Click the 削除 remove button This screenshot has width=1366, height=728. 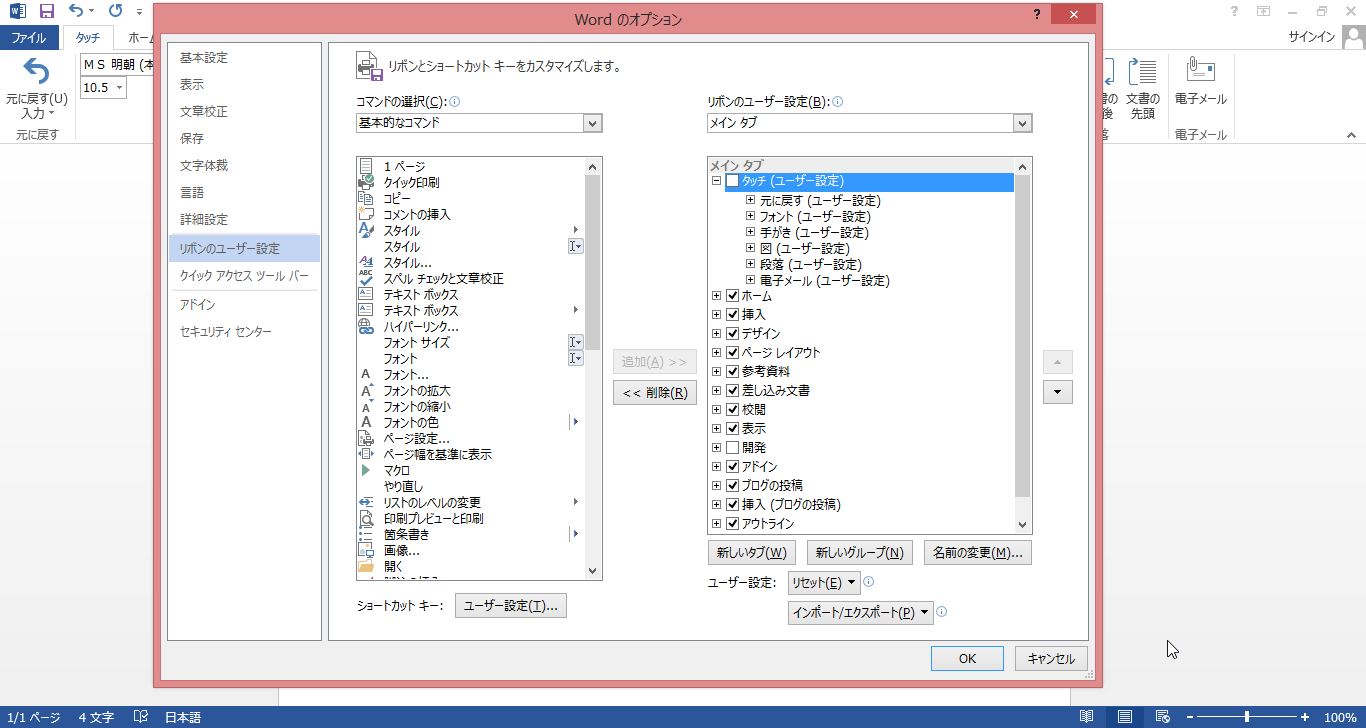click(655, 393)
